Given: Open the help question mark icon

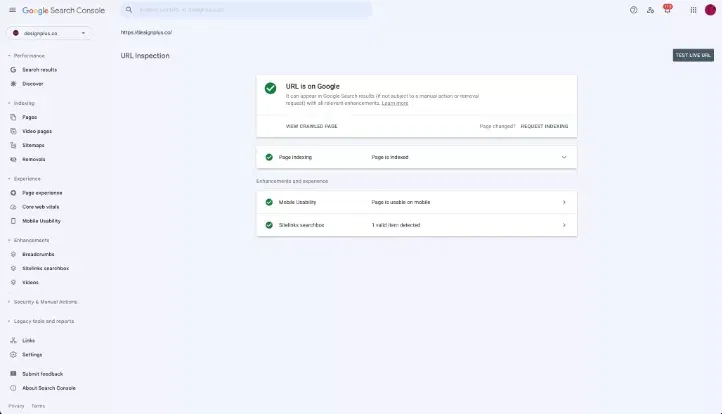Looking at the screenshot, I should pos(634,10).
